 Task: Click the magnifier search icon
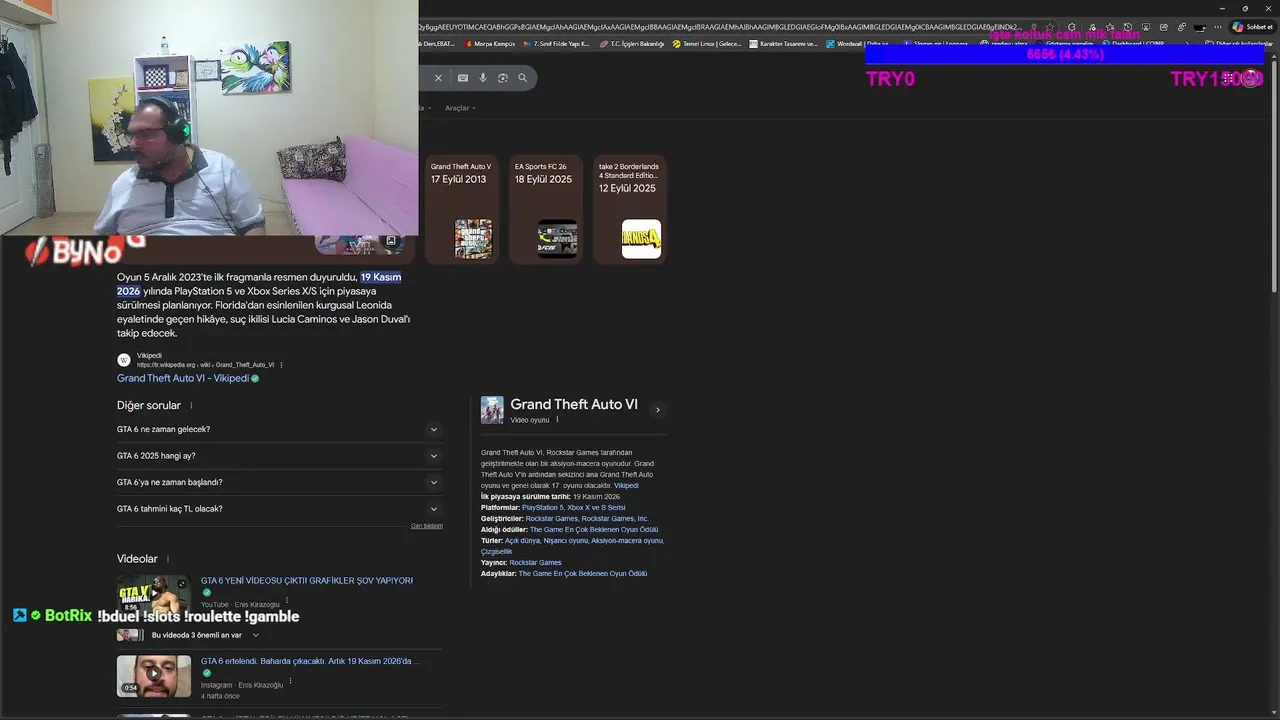point(522,78)
